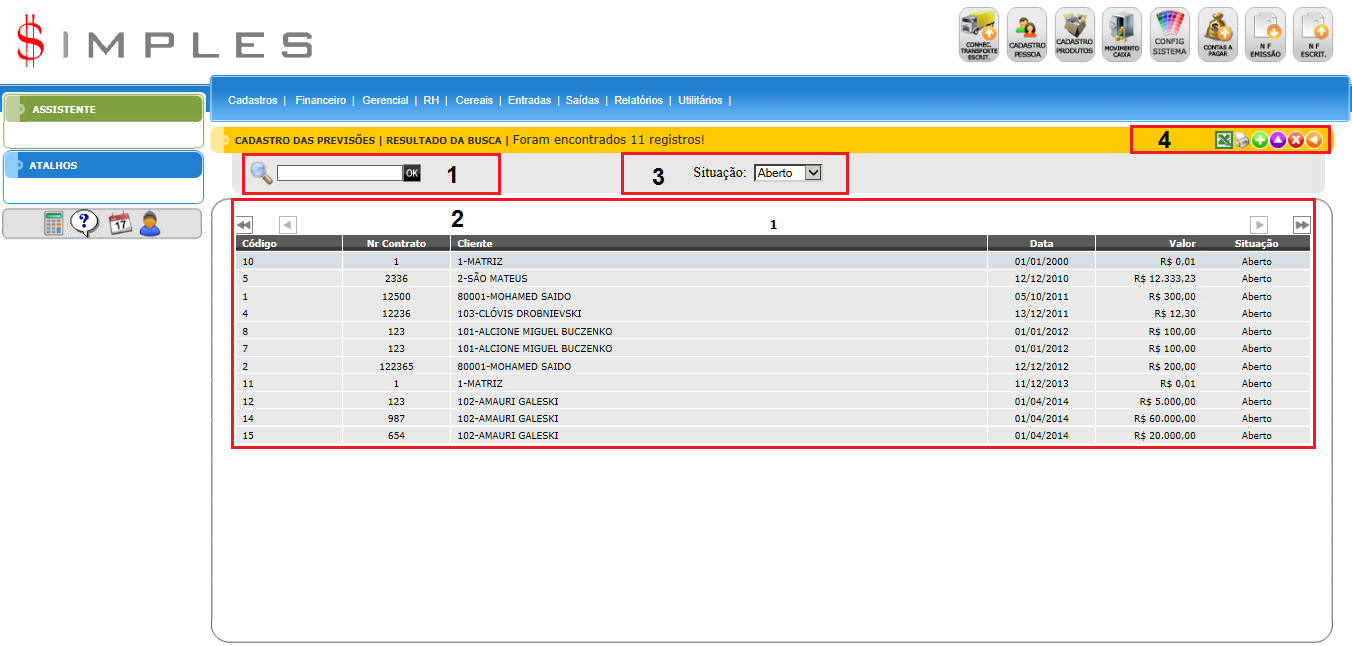Image resolution: width=1352 pixels, height=646 pixels.
Task: Open the calculator icon in the sidebar
Action: pos(54,224)
